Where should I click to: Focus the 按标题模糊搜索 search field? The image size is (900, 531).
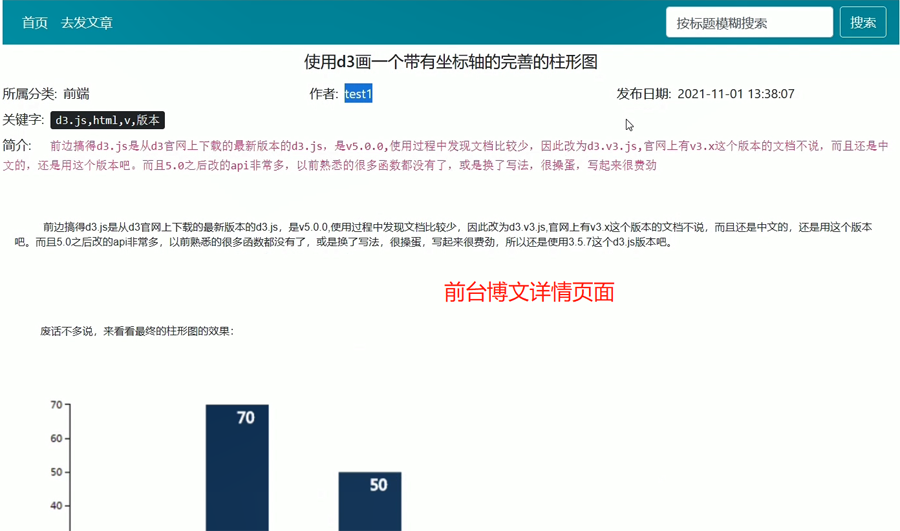pos(749,22)
